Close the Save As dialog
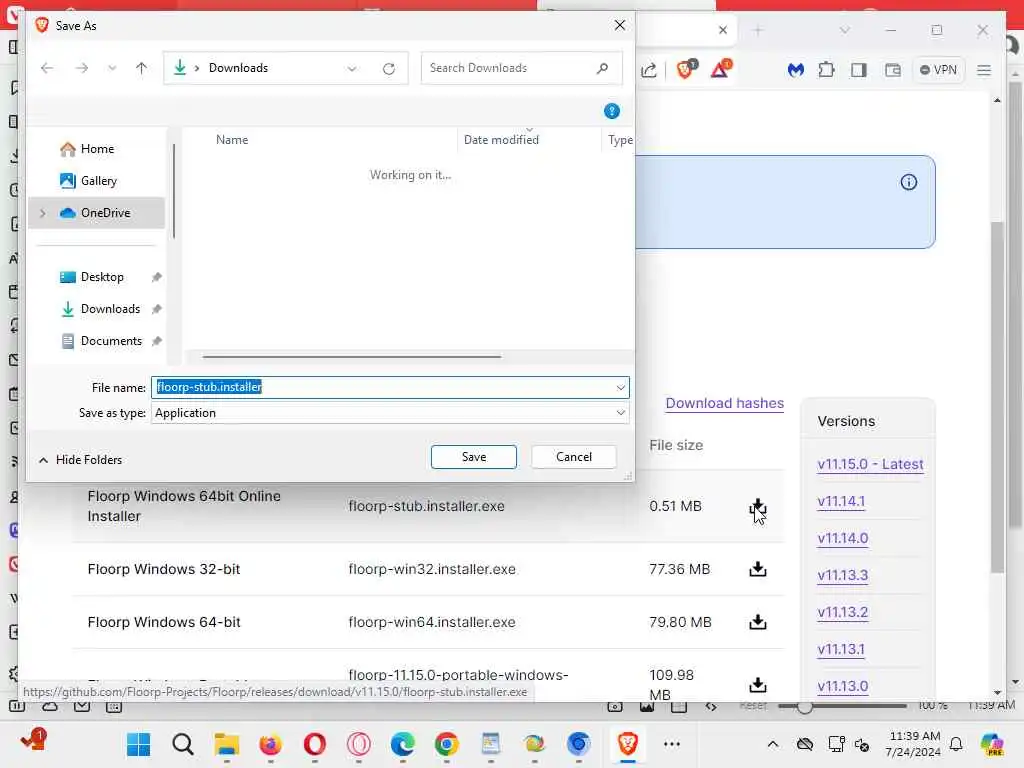1024x768 pixels. (619, 25)
